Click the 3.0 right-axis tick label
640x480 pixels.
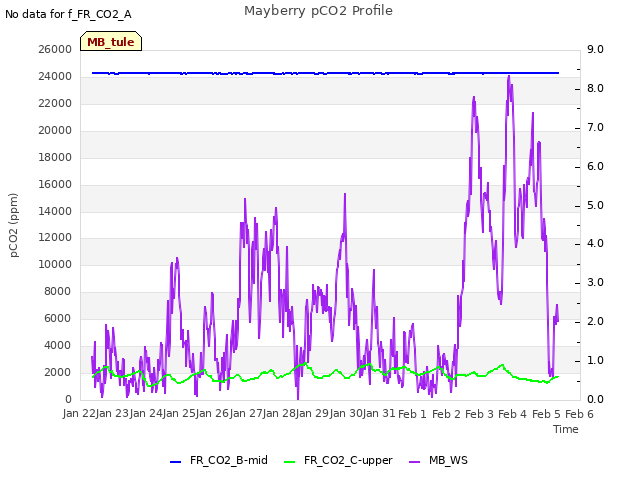click(595, 282)
